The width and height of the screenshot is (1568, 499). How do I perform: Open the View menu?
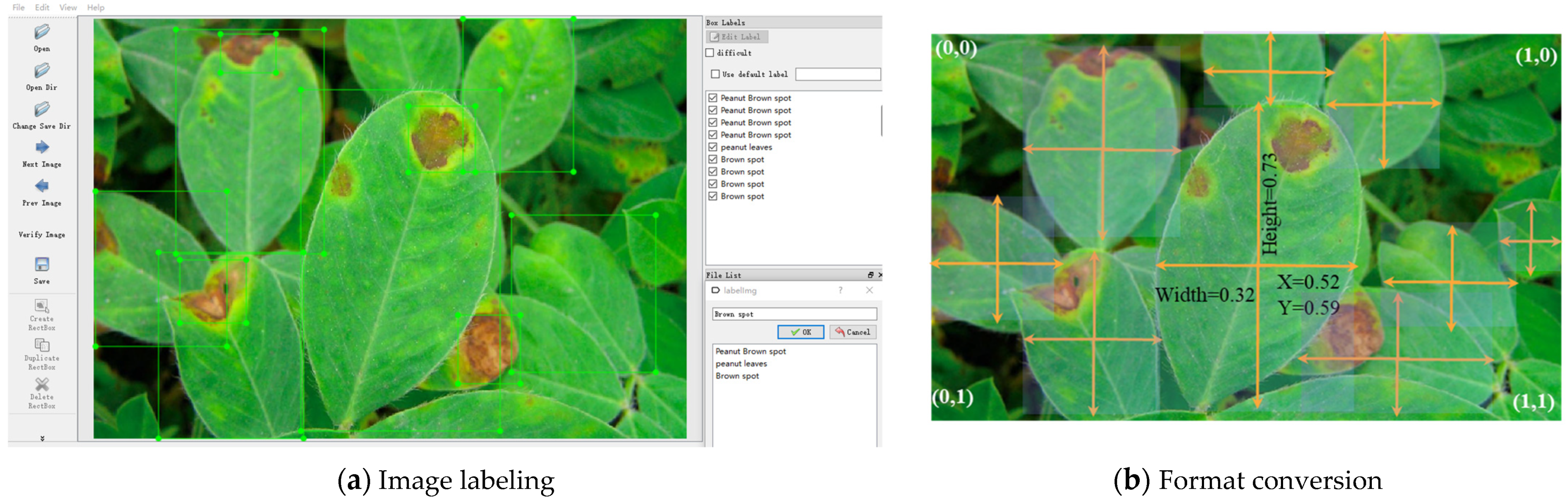68,7
